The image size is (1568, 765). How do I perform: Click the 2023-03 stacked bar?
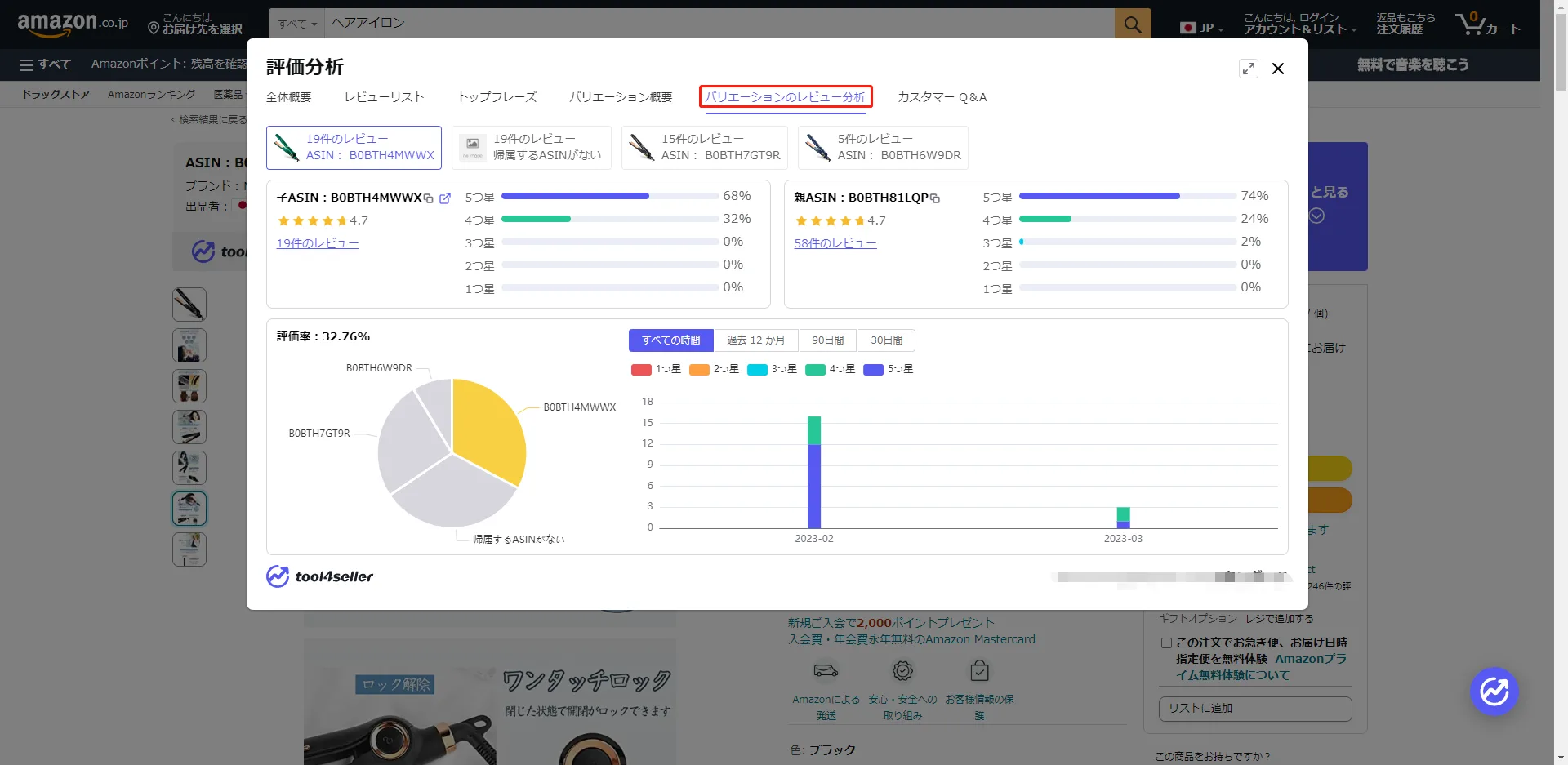pyautogui.click(x=1123, y=518)
